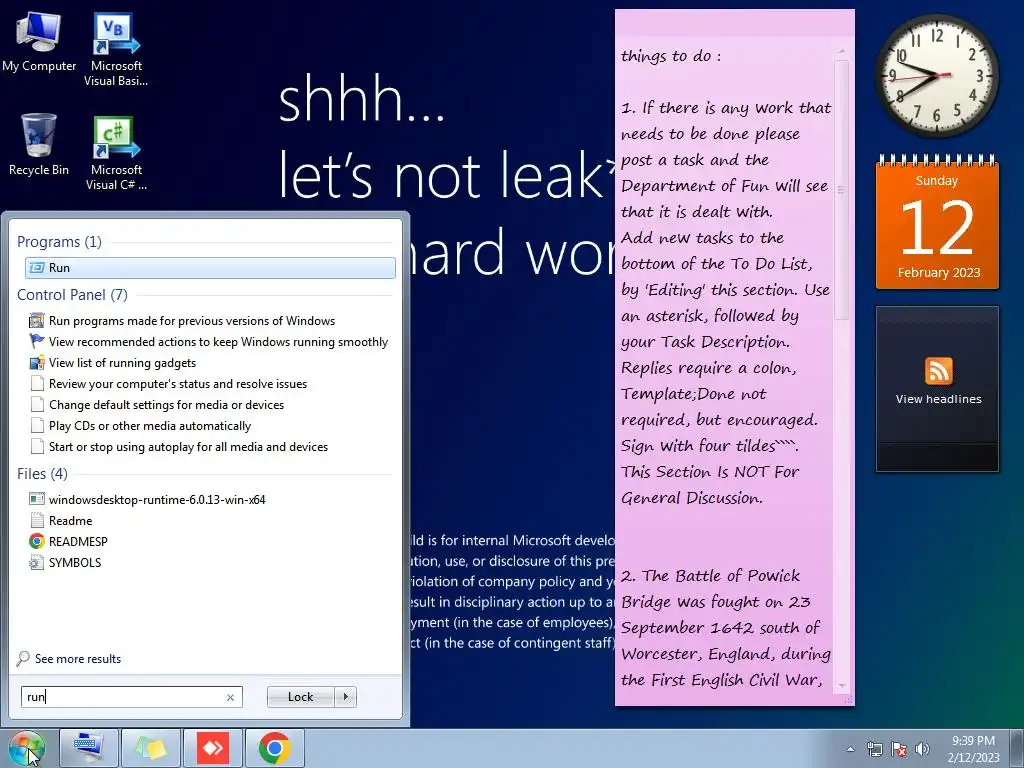The image size is (1024, 768).
Task: Click the Start orb button
Action: click(x=27, y=748)
